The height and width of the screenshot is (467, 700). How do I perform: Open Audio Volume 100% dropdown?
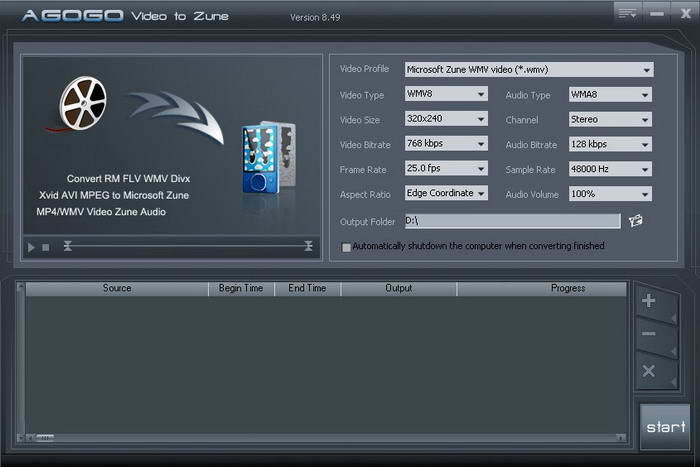[610, 194]
